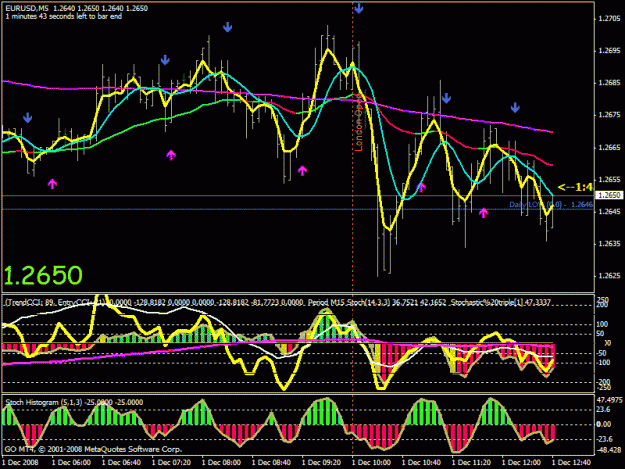This screenshot has width=625, height=469.
Task: Click the 1.2625 price axis label
Action: (x=609, y=276)
